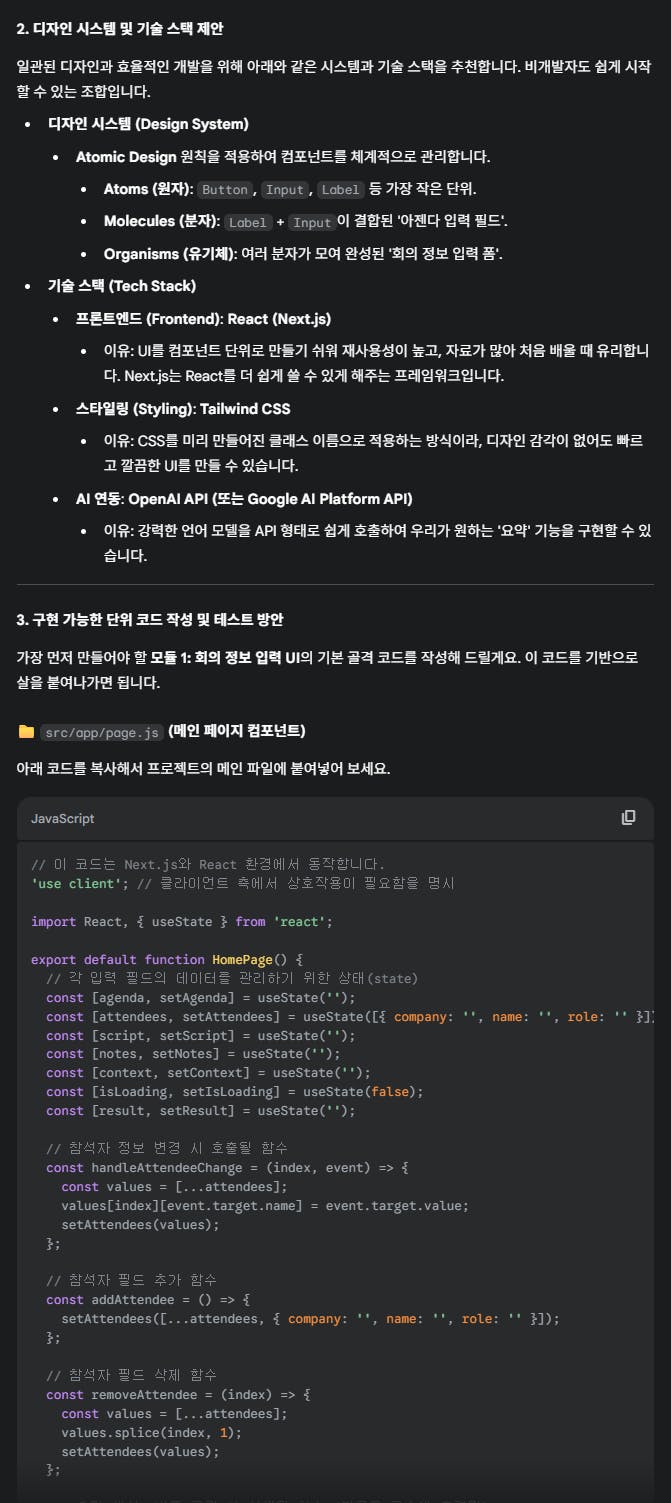Click the 'Button' code chip in Atoms row
This screenshot has width=671, height=1503.
click(x=225, y=190)
